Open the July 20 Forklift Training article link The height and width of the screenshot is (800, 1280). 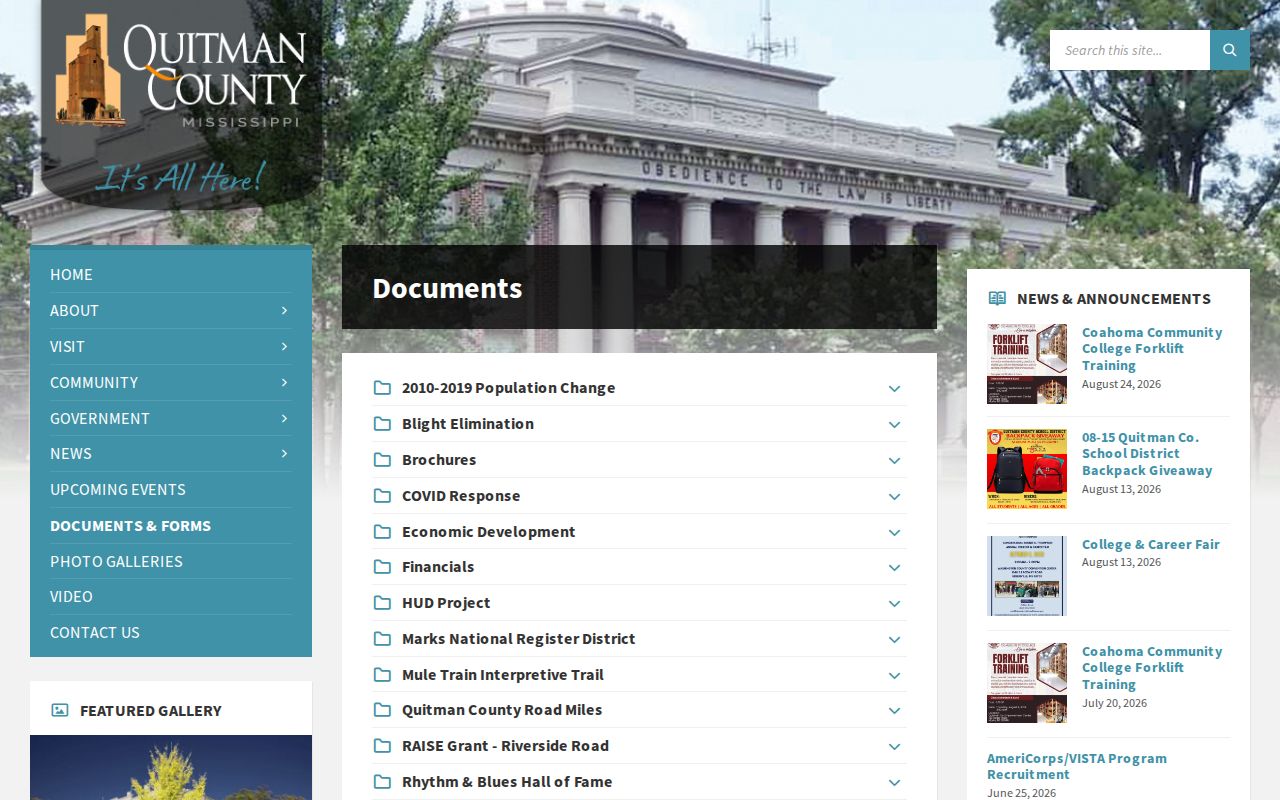[1152, 667]
